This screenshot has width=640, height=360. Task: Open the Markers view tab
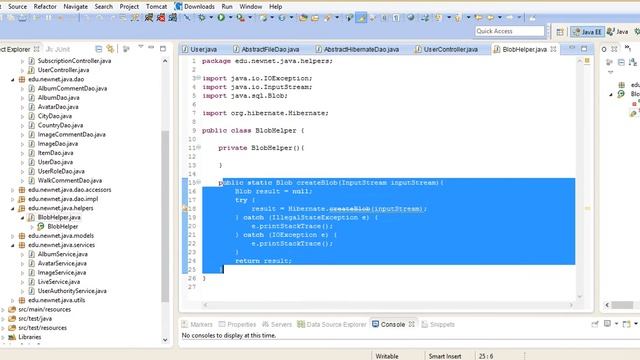tap(197, 324)
